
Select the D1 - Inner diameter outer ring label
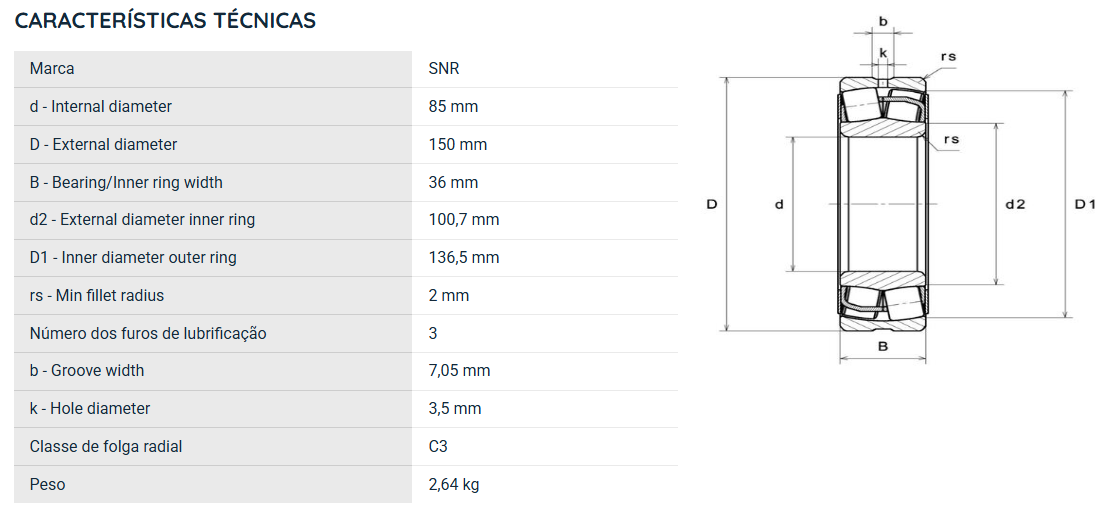tap(133, 258)
